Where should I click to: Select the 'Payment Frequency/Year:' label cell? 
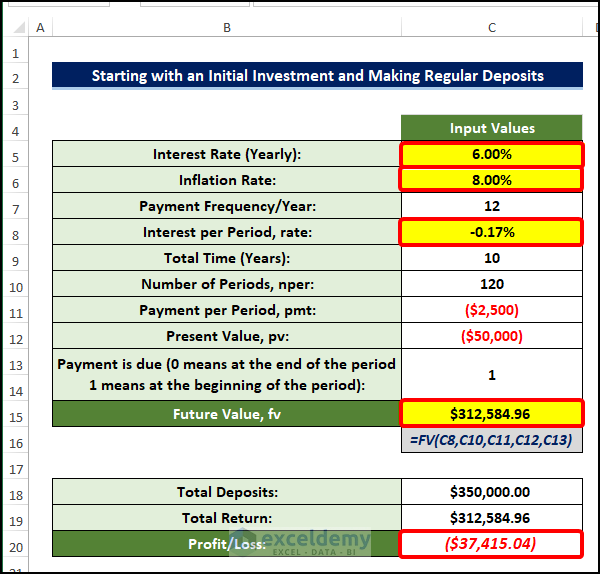[227, 206]
